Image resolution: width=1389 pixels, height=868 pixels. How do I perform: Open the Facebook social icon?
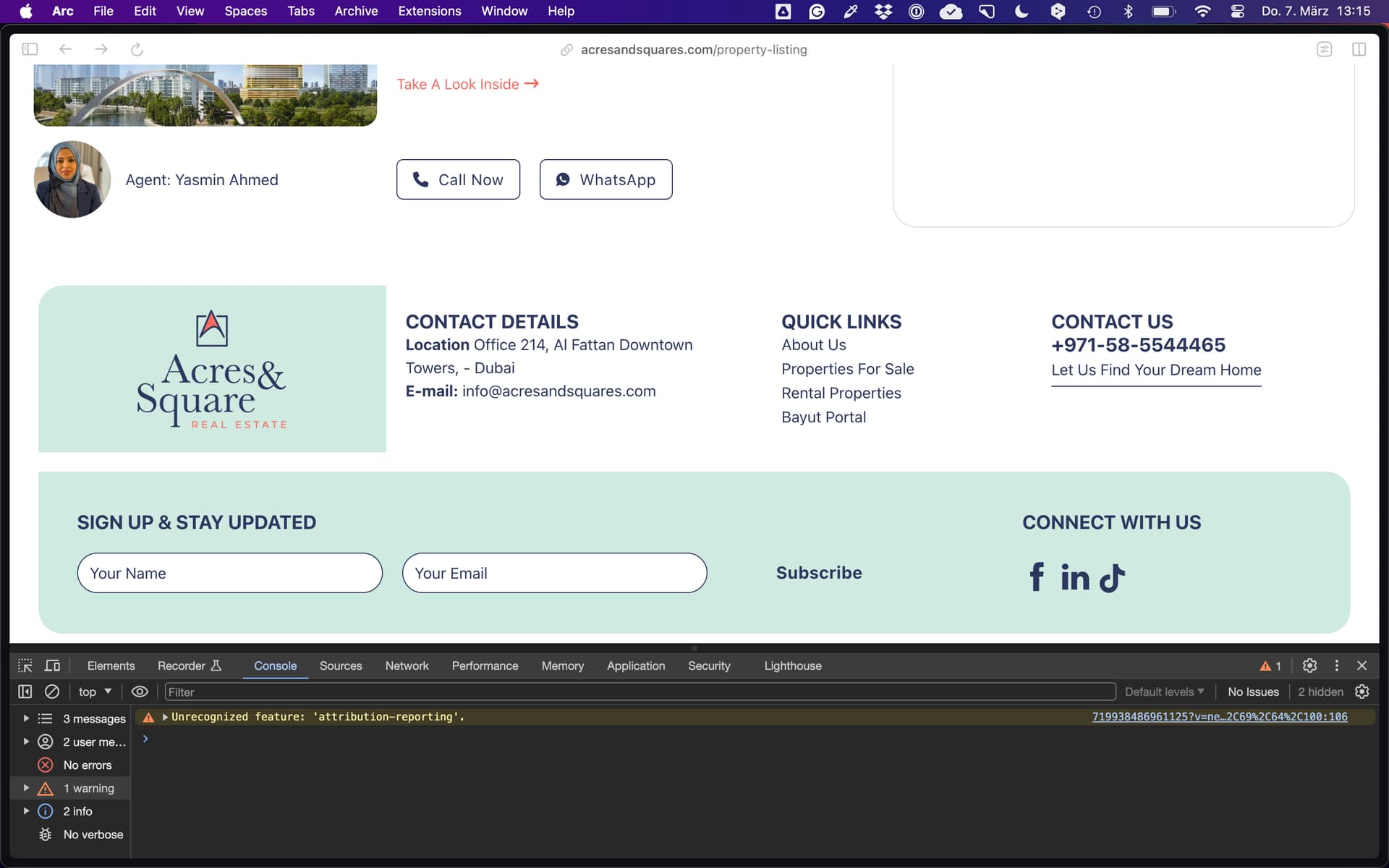coord(1037,577)
